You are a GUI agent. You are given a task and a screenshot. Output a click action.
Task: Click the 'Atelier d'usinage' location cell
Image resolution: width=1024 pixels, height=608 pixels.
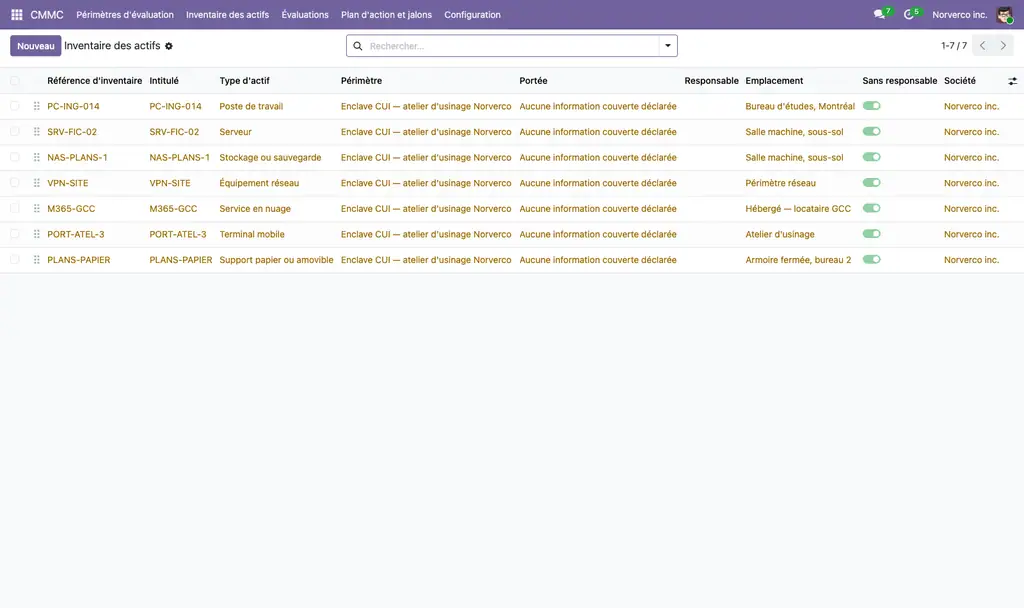click(x=780, y=234)
